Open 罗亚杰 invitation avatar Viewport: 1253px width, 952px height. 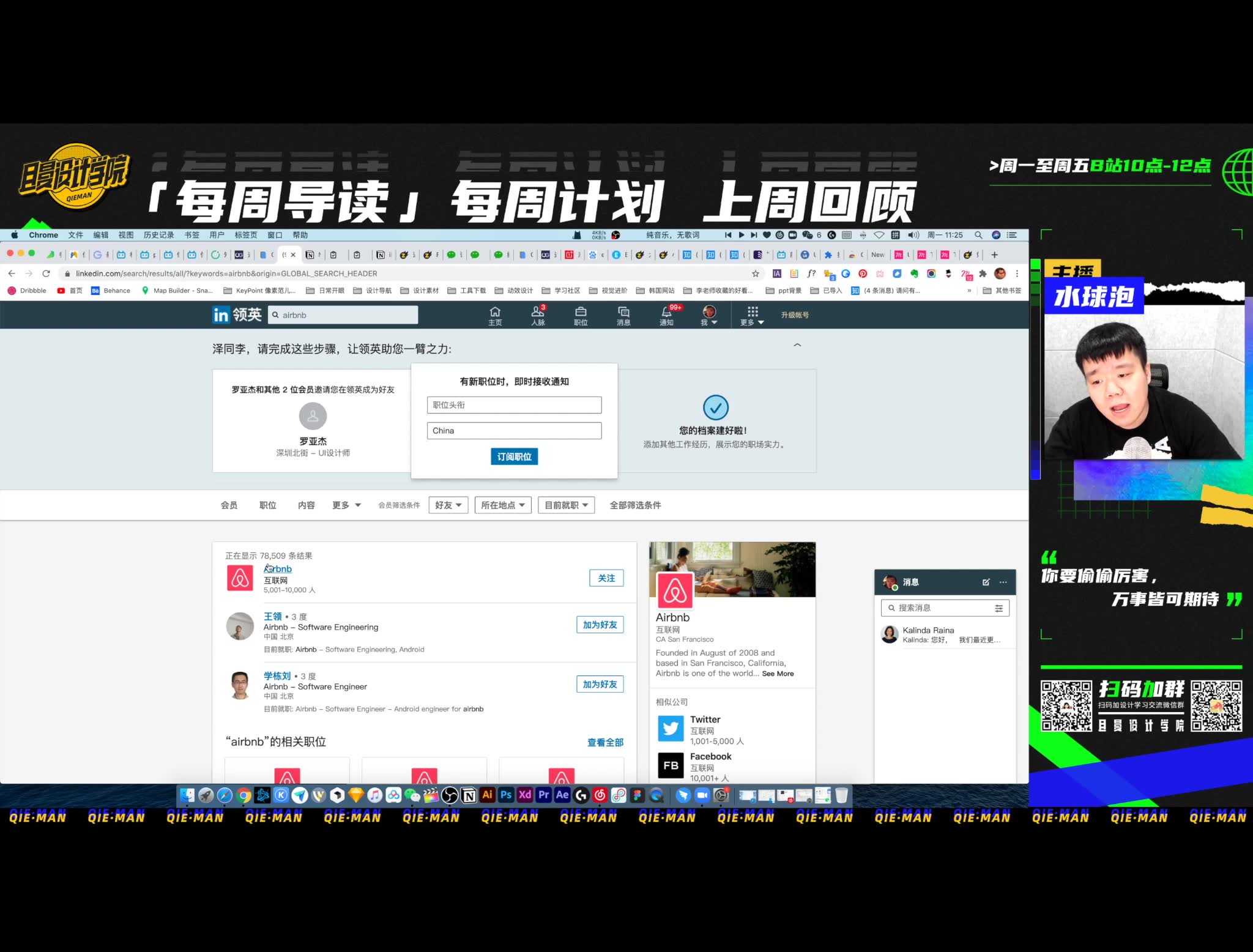[313, 416]
